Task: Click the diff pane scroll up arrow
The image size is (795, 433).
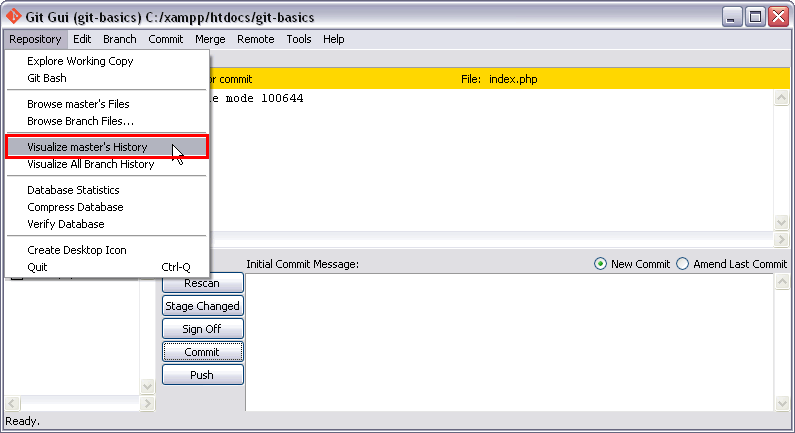Action: point(781,97)
